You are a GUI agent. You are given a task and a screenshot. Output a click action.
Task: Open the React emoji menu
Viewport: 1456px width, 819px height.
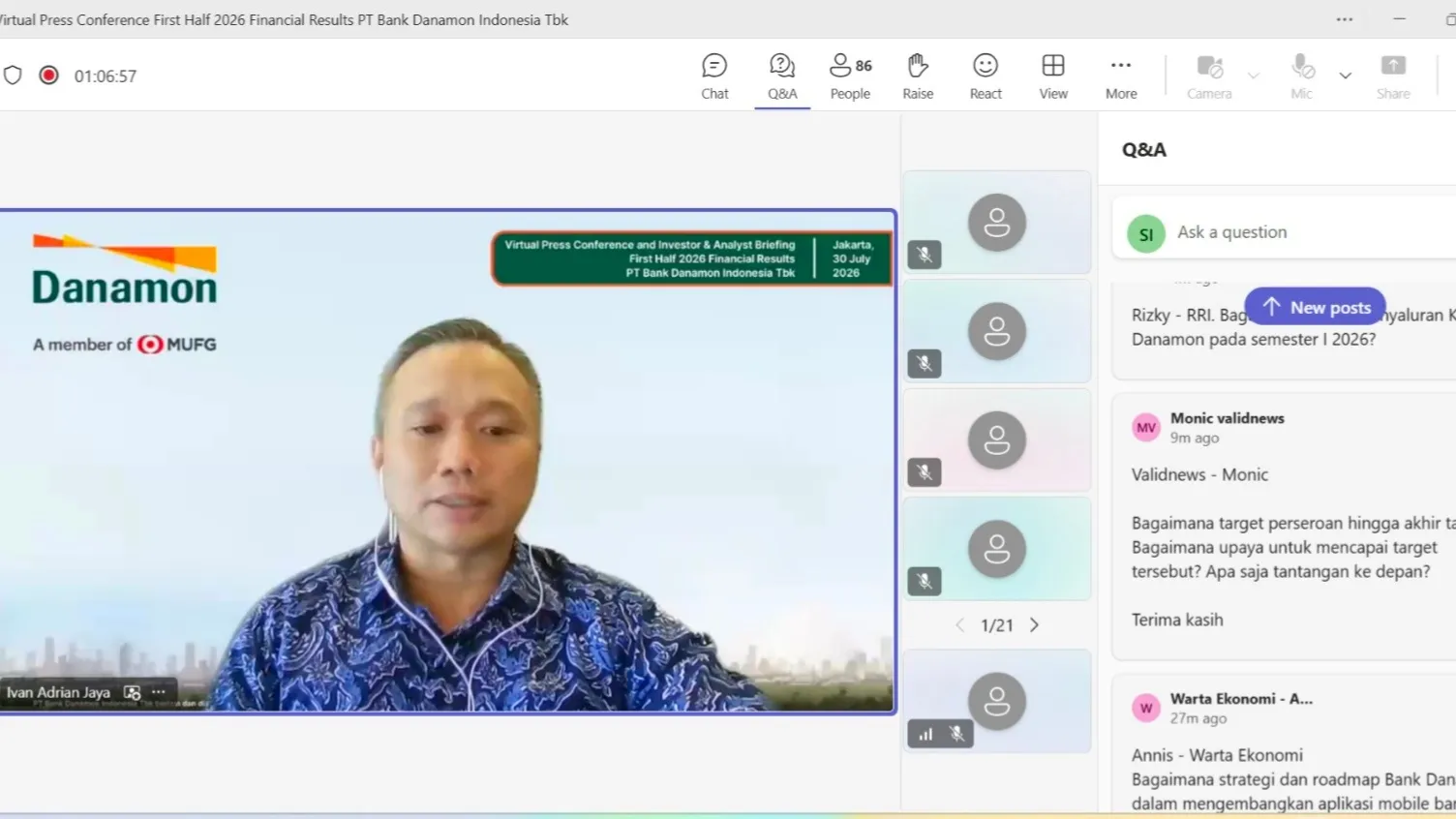pyautogui.click(x=986, y=76)
